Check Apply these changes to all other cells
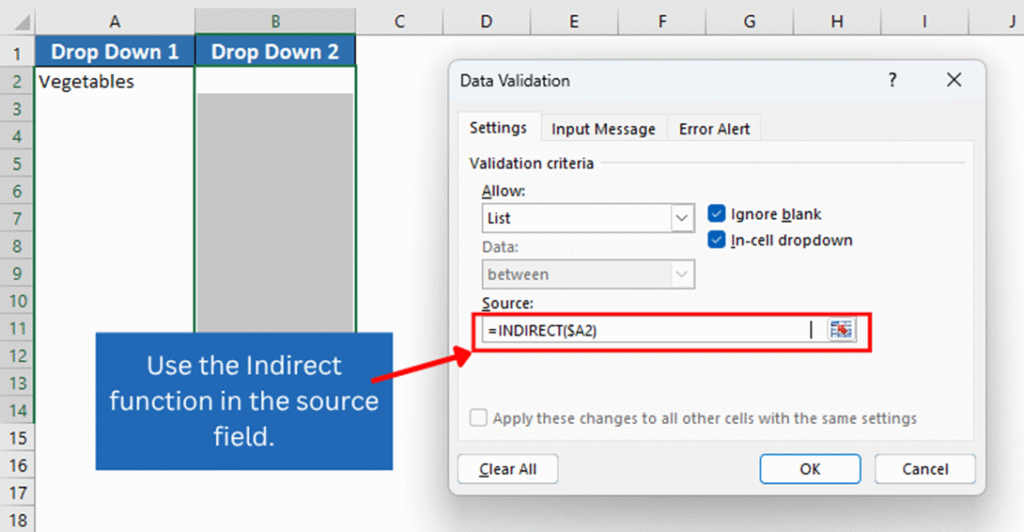The width and height of the screenshot is (1024, 532). 478,418
